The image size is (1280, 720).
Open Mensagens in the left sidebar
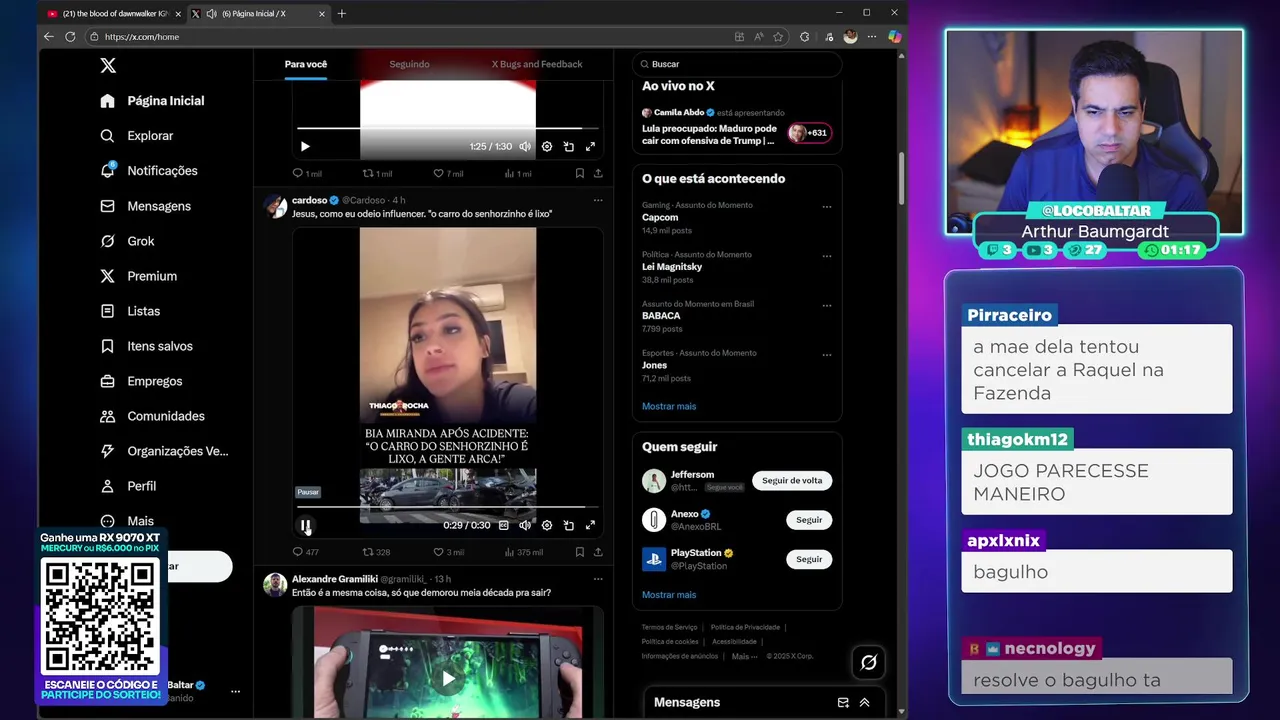146,206
